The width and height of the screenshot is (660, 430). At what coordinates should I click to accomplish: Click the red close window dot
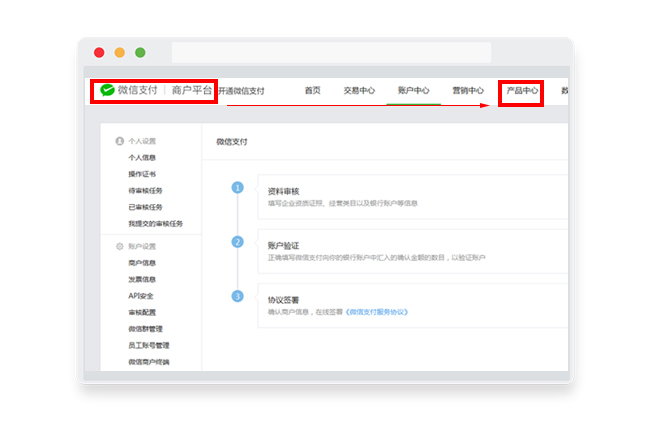pos(99,53)
